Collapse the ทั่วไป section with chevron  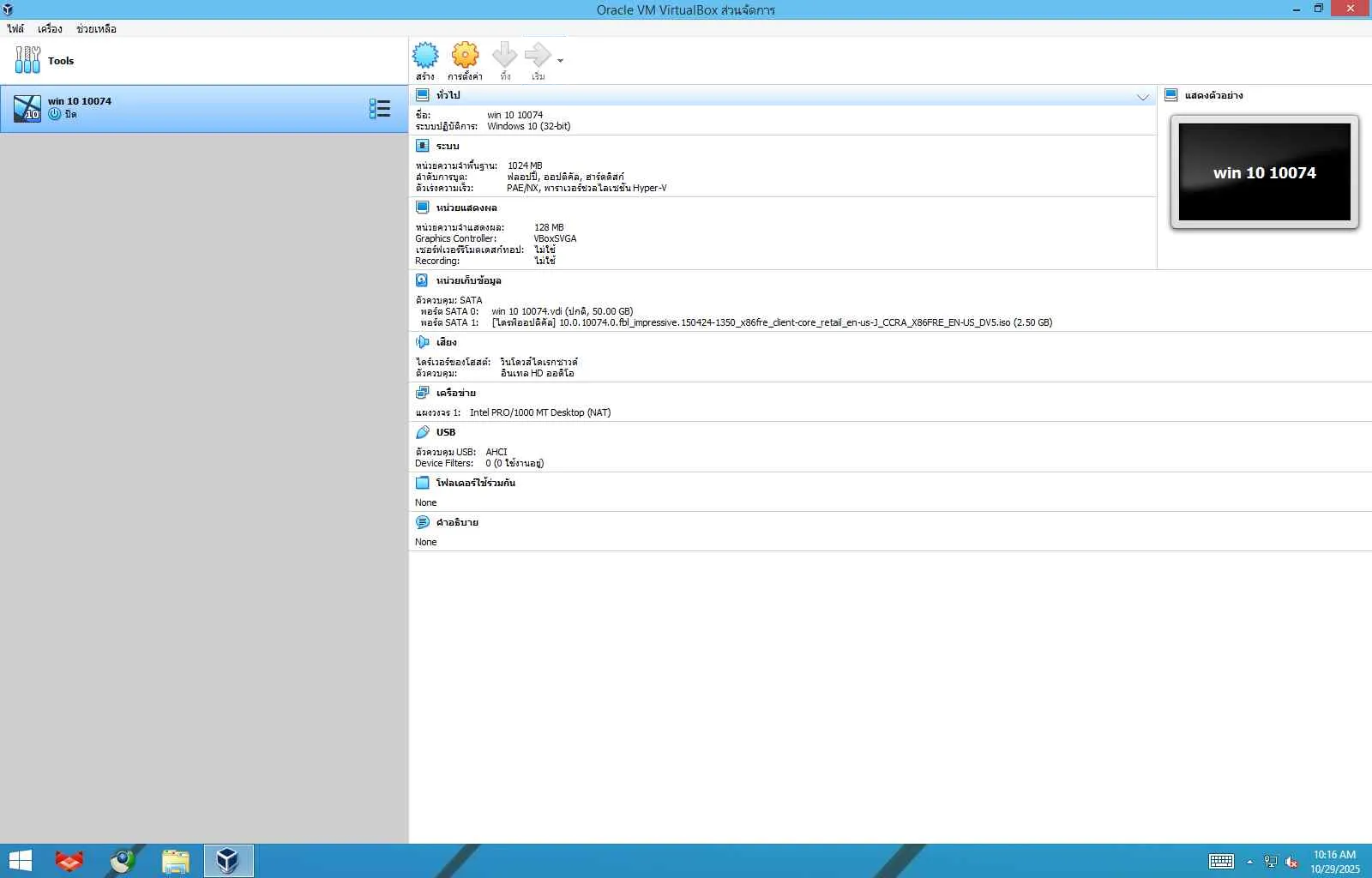tap(1143, 97)
